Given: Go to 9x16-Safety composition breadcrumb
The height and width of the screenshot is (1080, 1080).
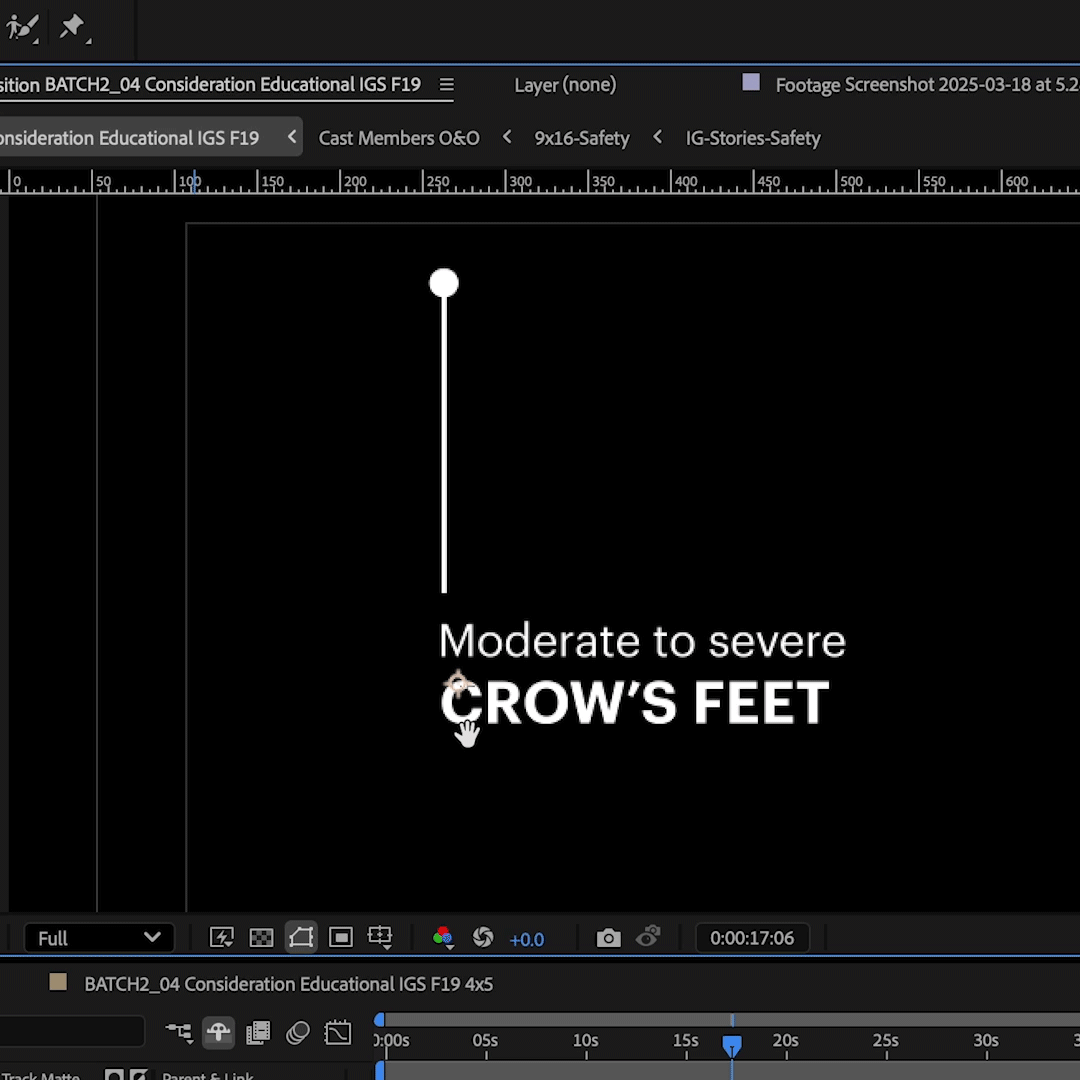Looking at the screenshot, I should [582, 138].
